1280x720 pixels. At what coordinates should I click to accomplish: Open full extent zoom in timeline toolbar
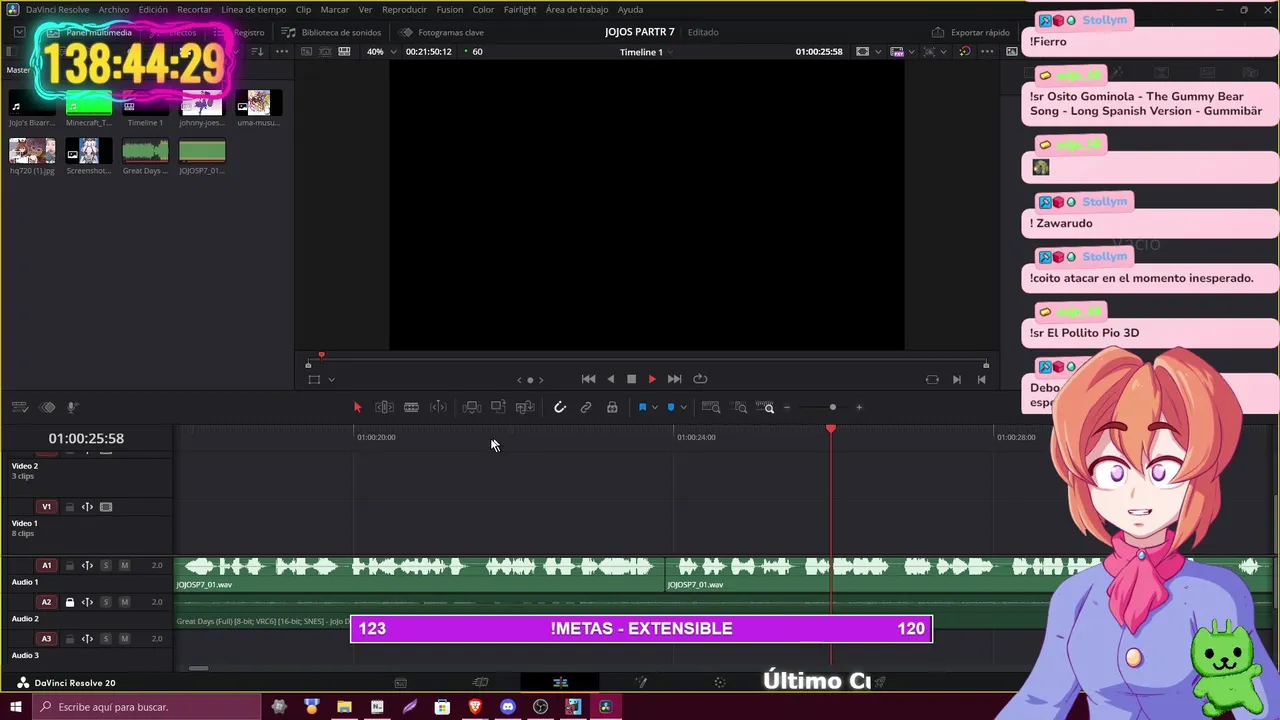pyautogui.click(x=711, y=407)
